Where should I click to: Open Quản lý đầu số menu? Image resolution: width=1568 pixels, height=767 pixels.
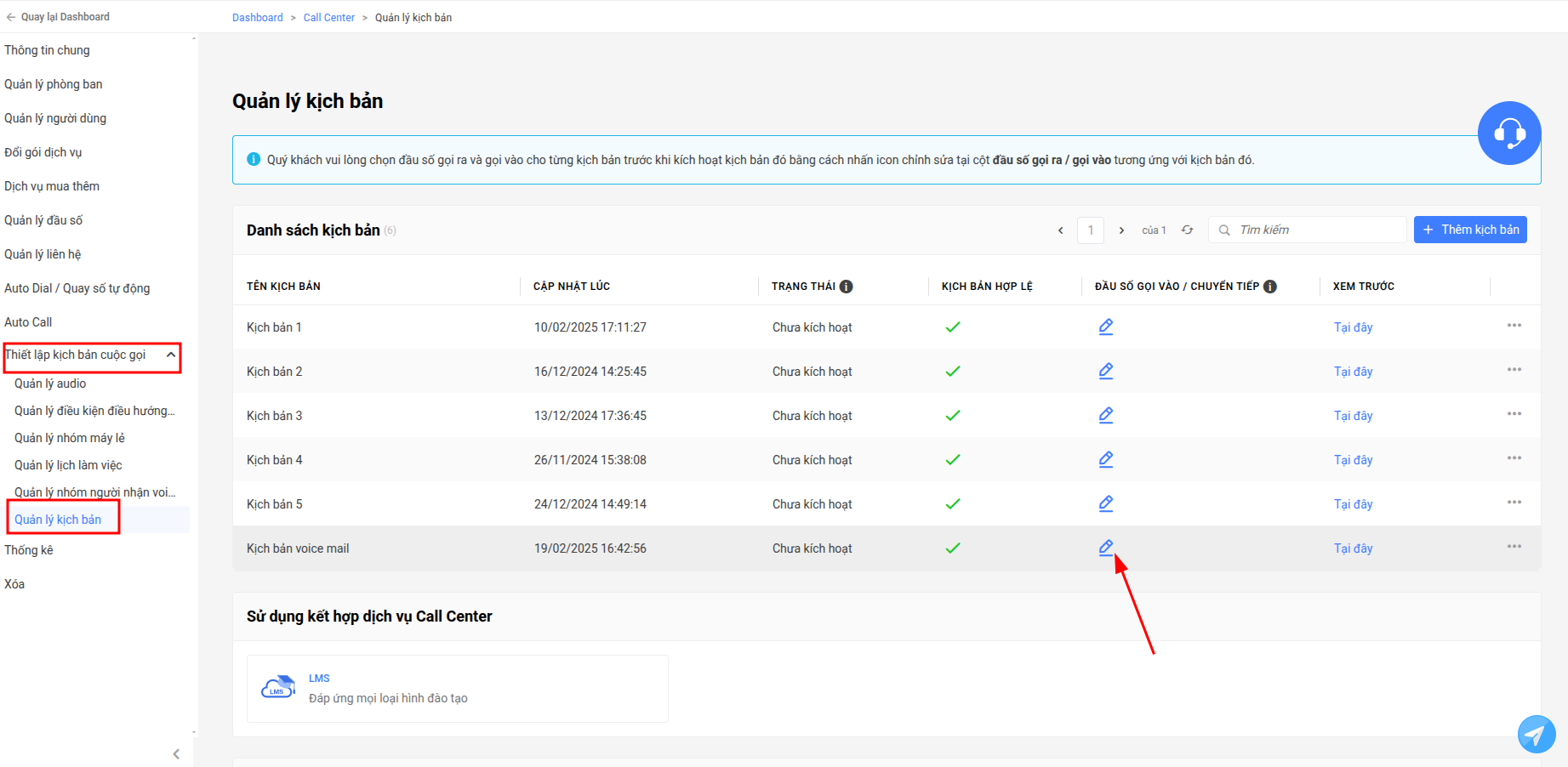click(x=43, y=220)
